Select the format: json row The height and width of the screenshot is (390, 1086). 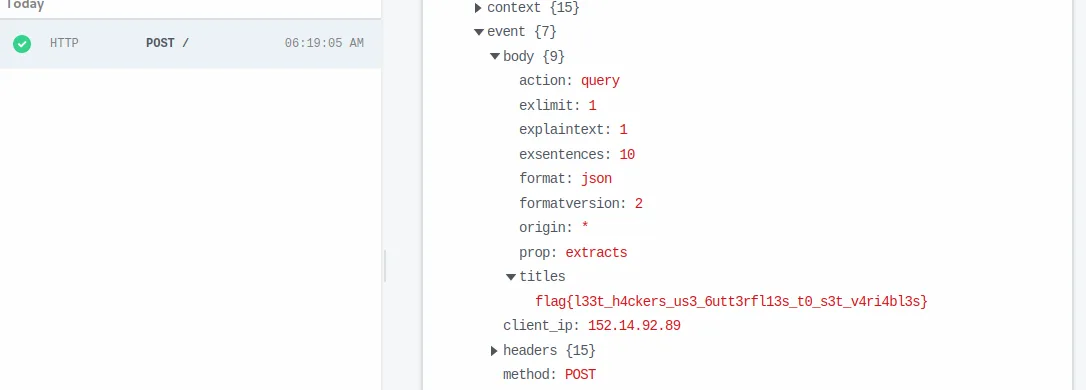click(x=565, y=179)
